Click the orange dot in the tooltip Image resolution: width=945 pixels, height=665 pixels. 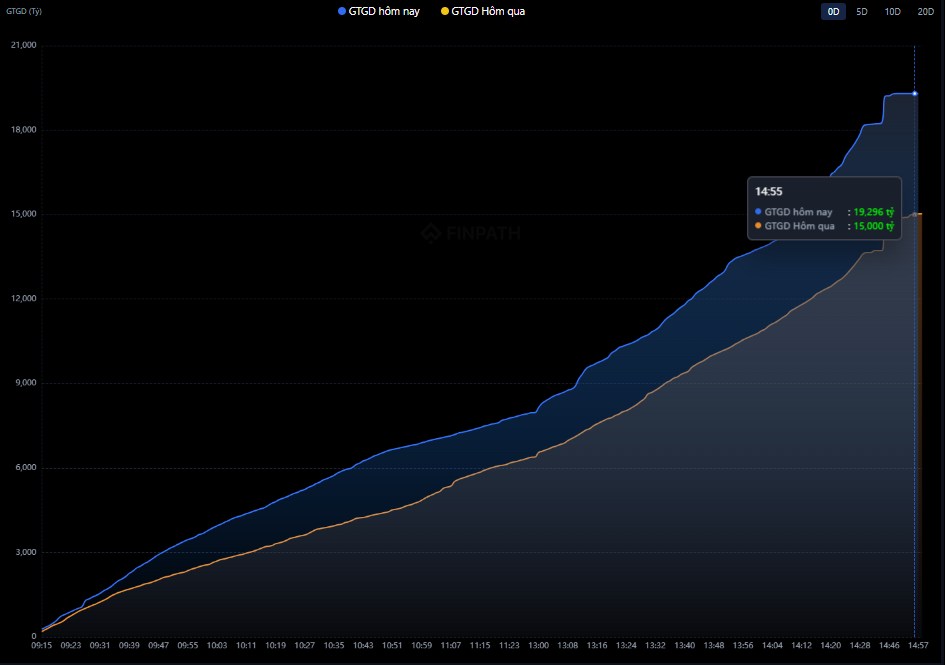point(758,226)
